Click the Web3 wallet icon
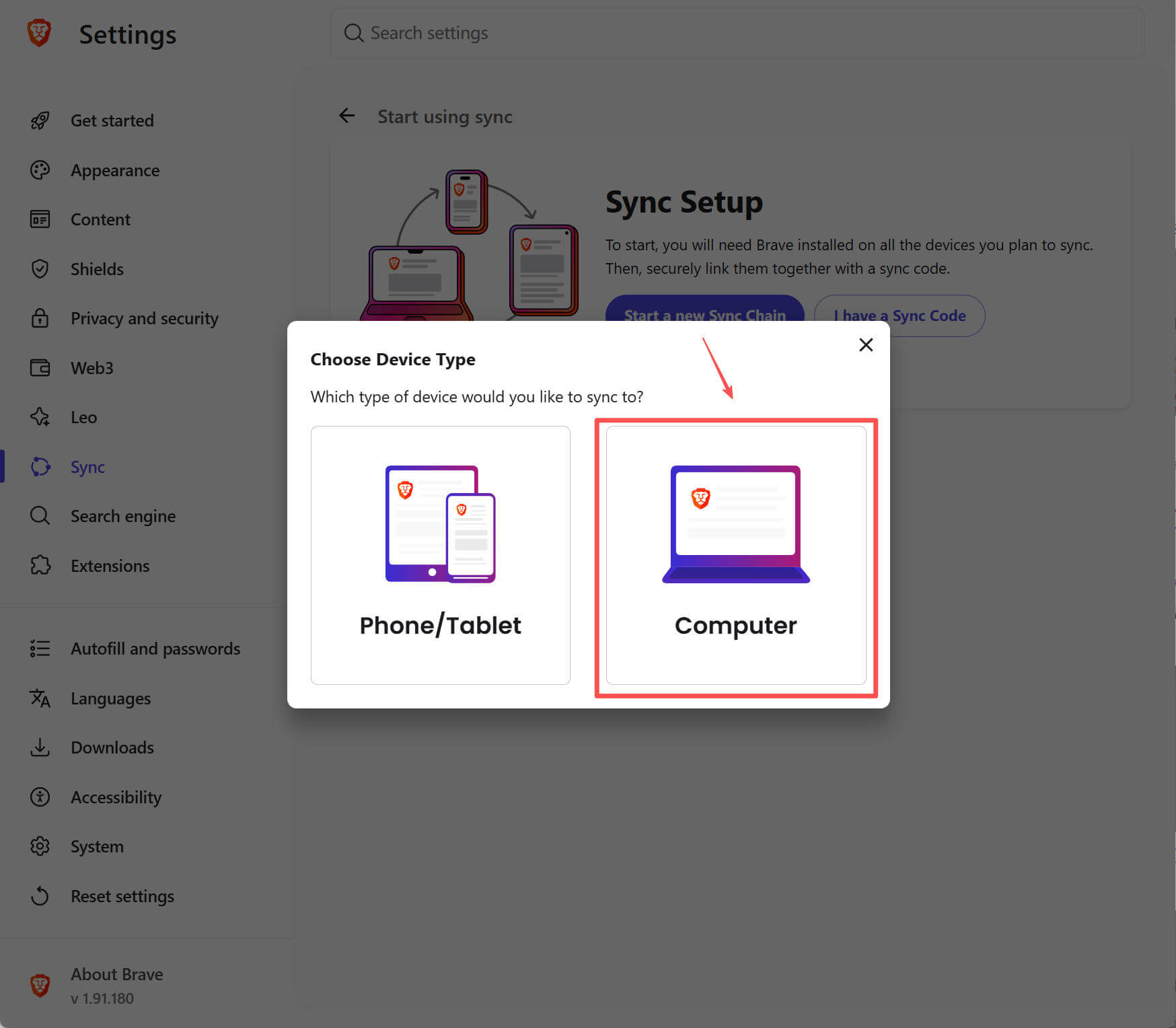 tap(40, 368)
